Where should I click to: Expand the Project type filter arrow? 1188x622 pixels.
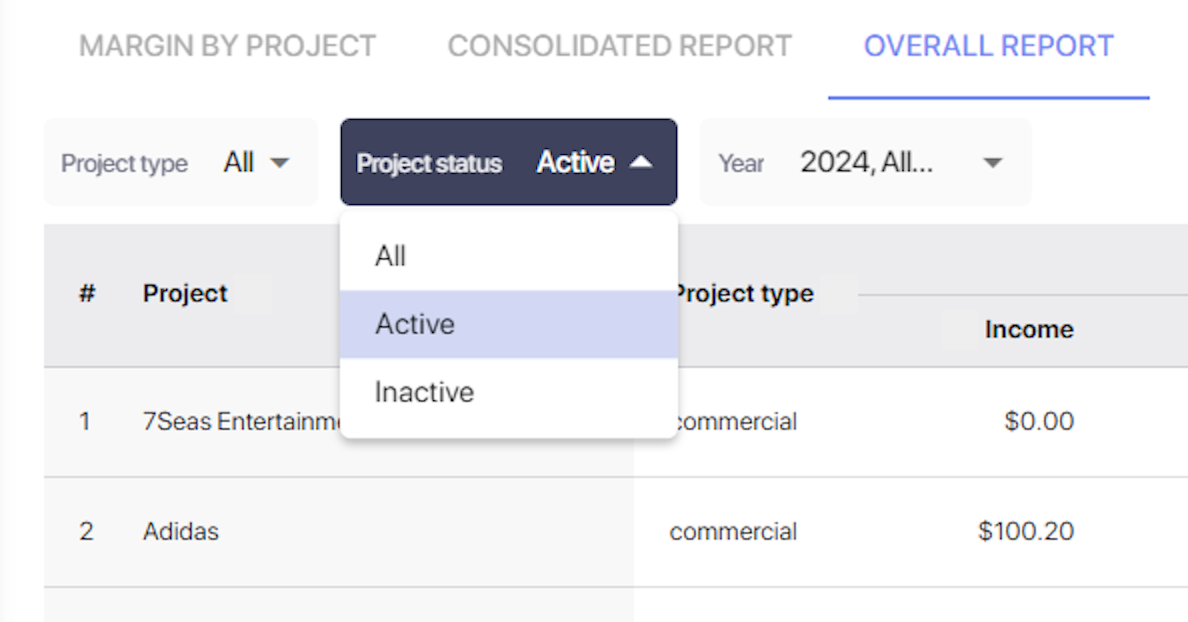[280, 163]
